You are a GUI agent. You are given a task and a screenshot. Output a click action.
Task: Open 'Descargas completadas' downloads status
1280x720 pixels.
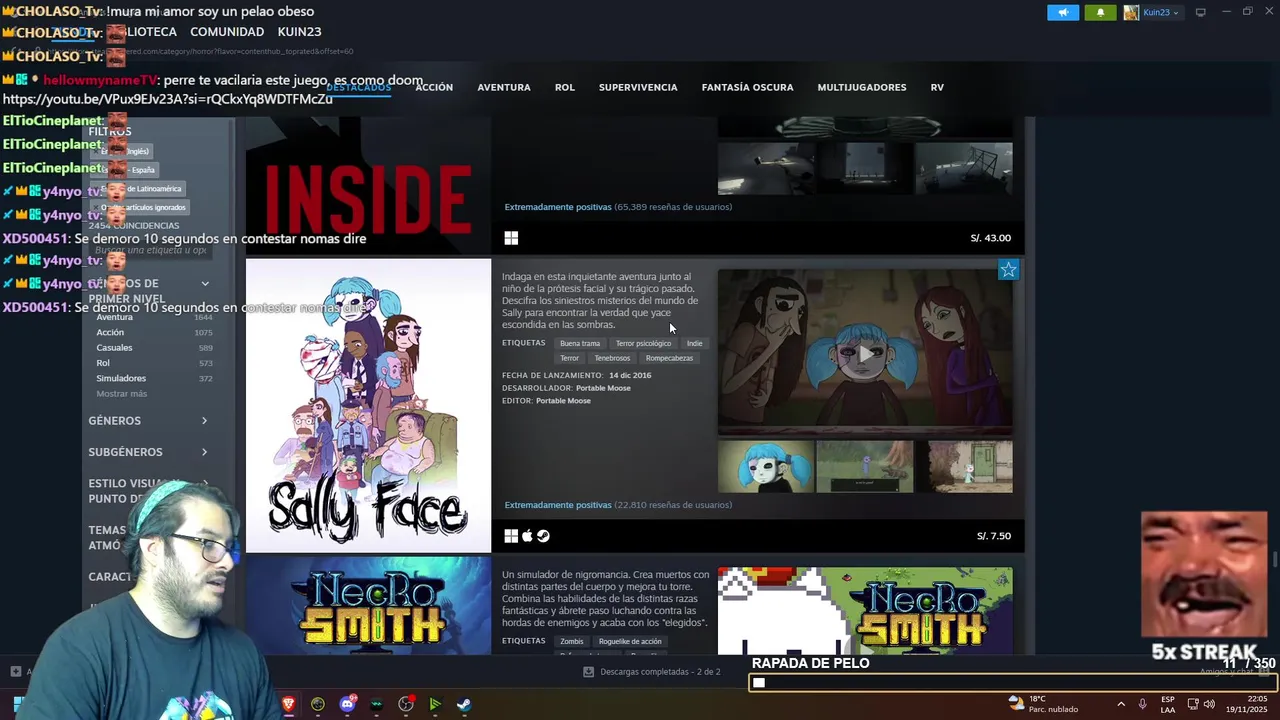[x=660, y=672]
